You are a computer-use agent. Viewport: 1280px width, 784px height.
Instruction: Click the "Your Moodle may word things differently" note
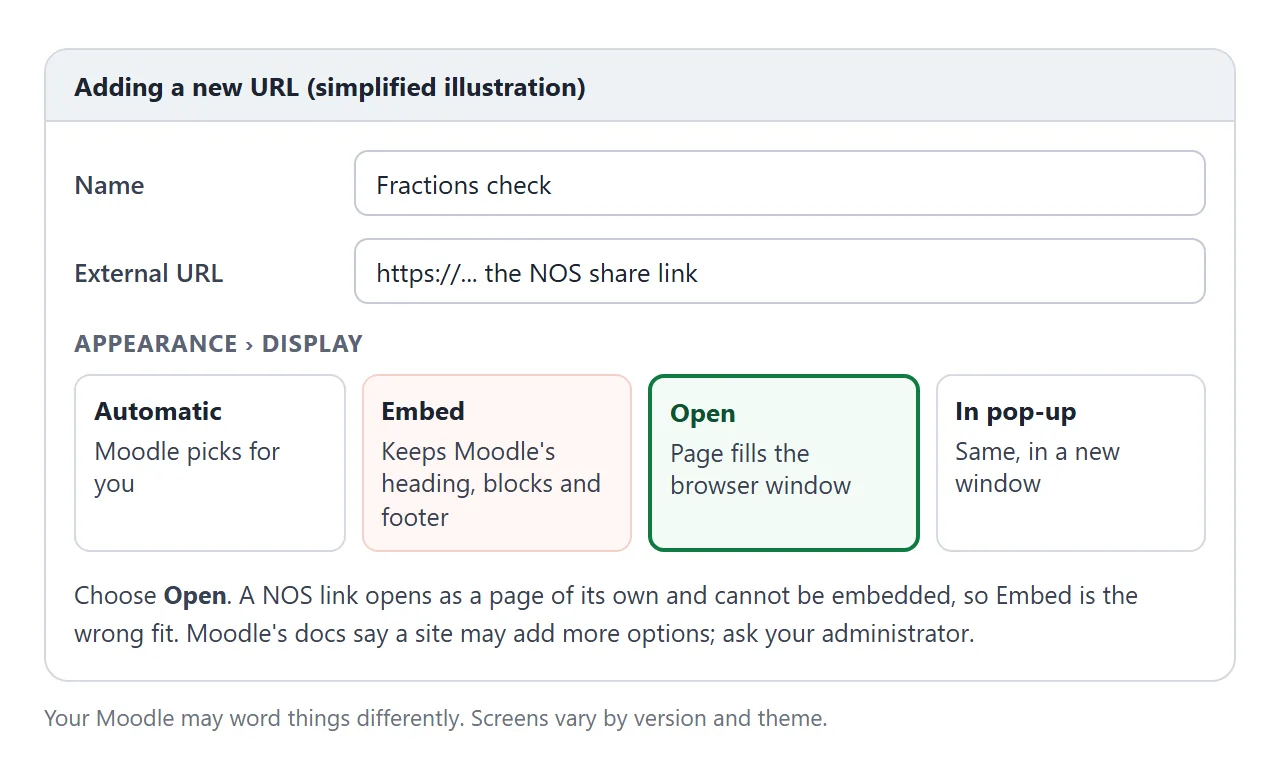pos(436,718)
